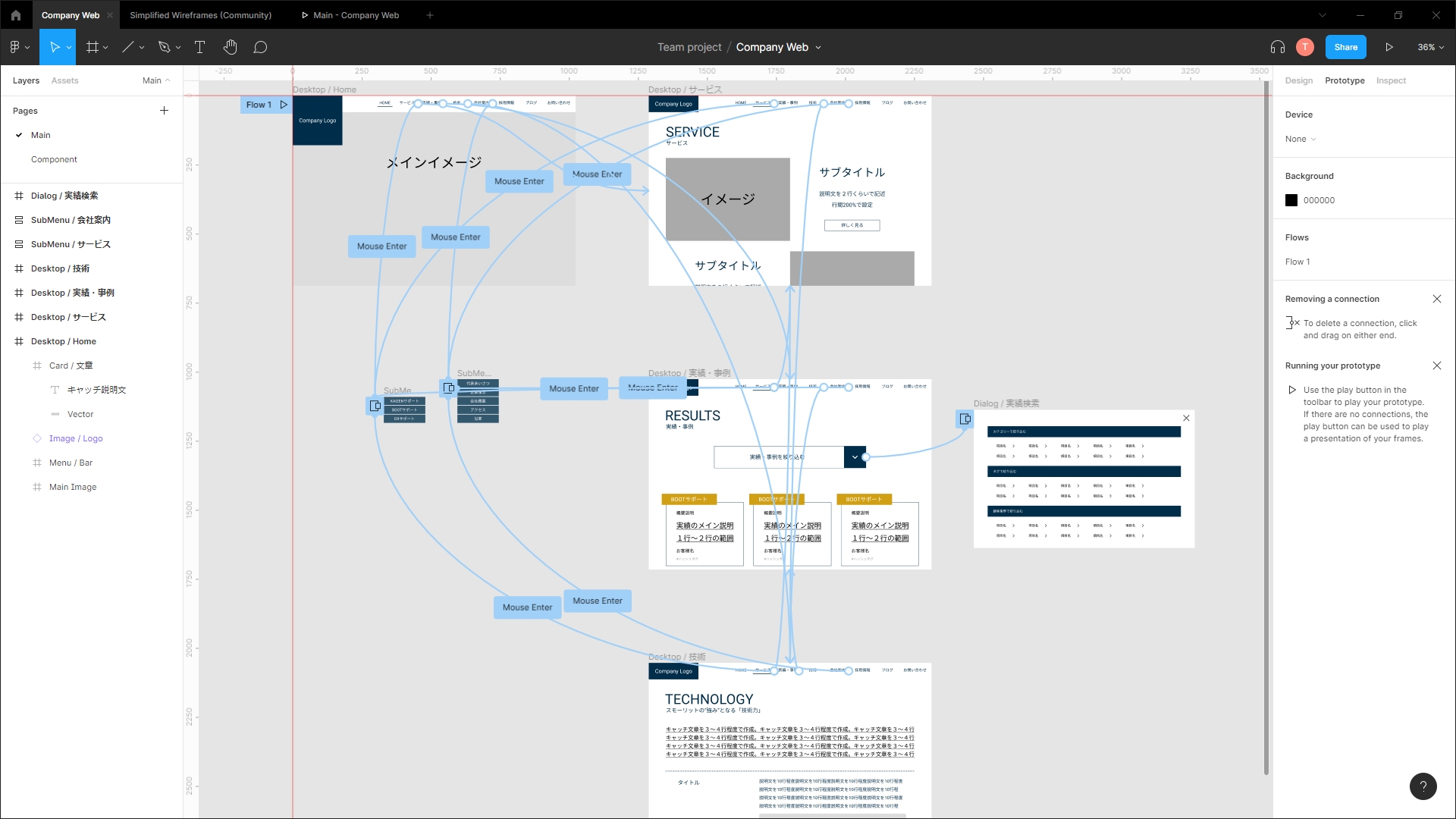Add a new page with plus
This screenshot has width=1456, height=819.
click(164, 111)
